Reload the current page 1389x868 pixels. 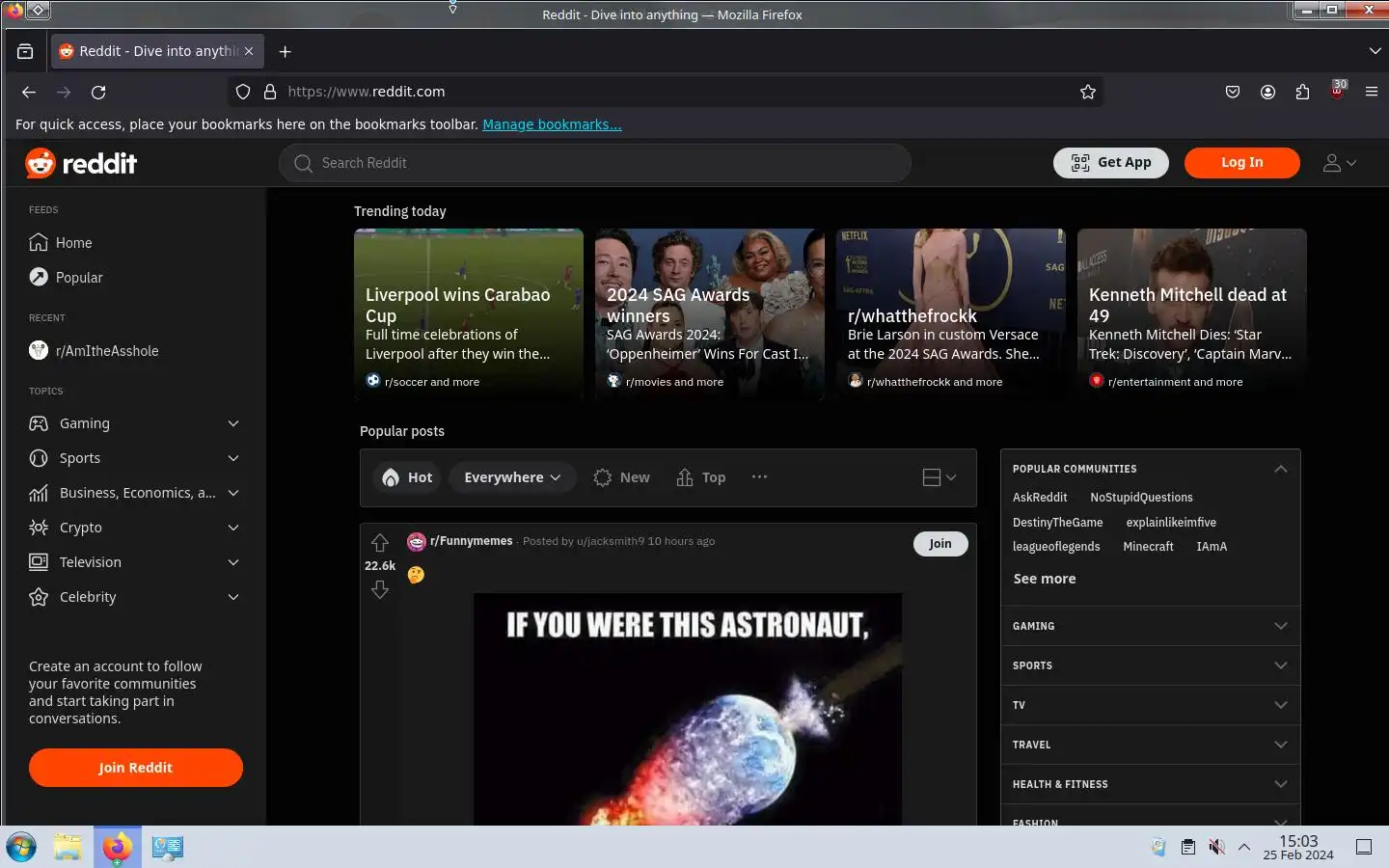point(98,92)
